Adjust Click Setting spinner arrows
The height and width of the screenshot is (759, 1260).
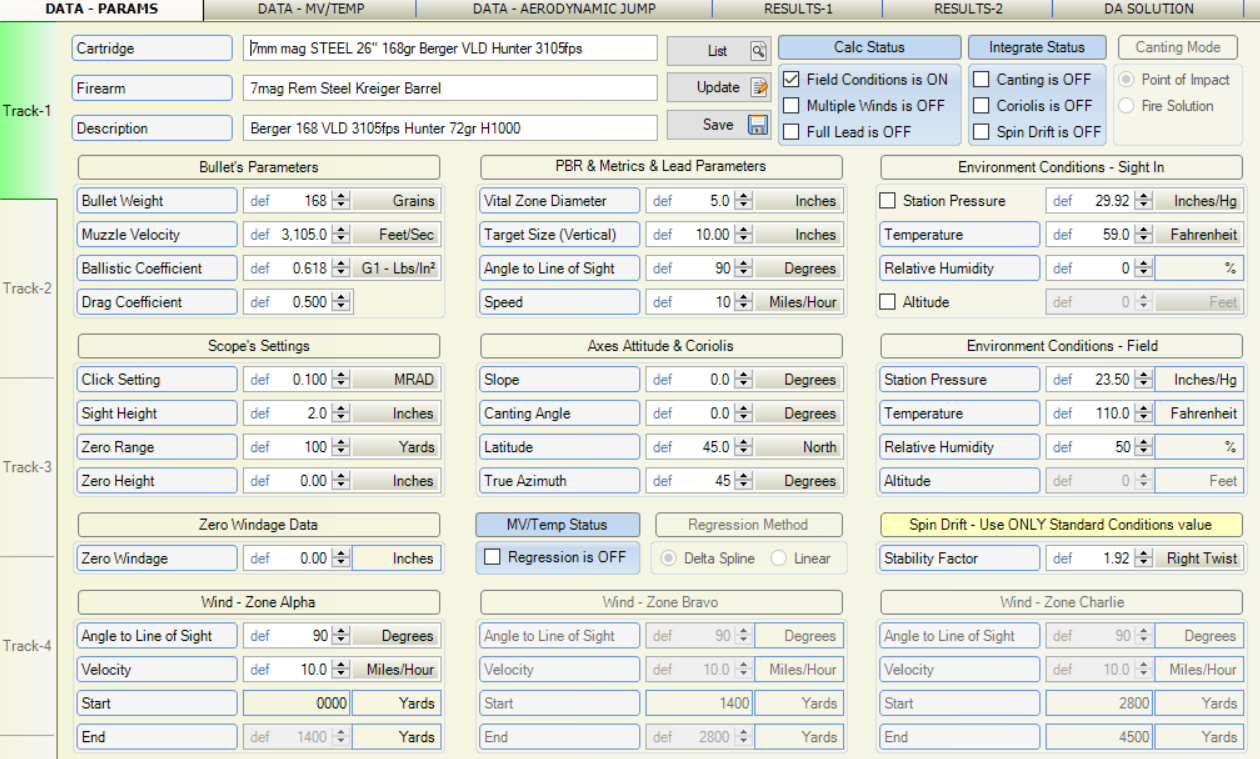[341, 380]
